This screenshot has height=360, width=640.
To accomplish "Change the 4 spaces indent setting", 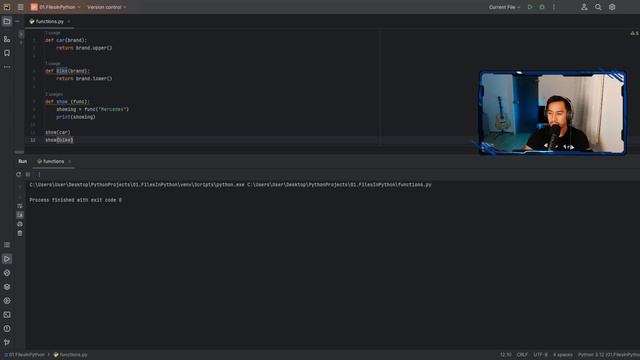I will [x=563, y=355].
